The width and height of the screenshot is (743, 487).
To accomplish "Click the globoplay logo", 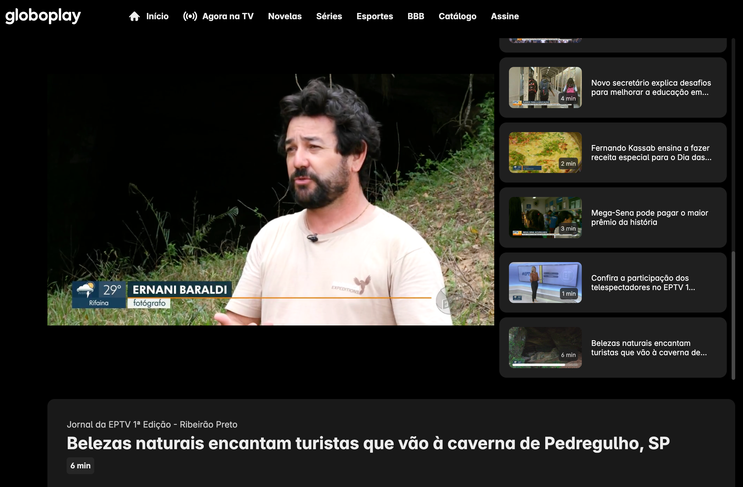I will [43, 16].
